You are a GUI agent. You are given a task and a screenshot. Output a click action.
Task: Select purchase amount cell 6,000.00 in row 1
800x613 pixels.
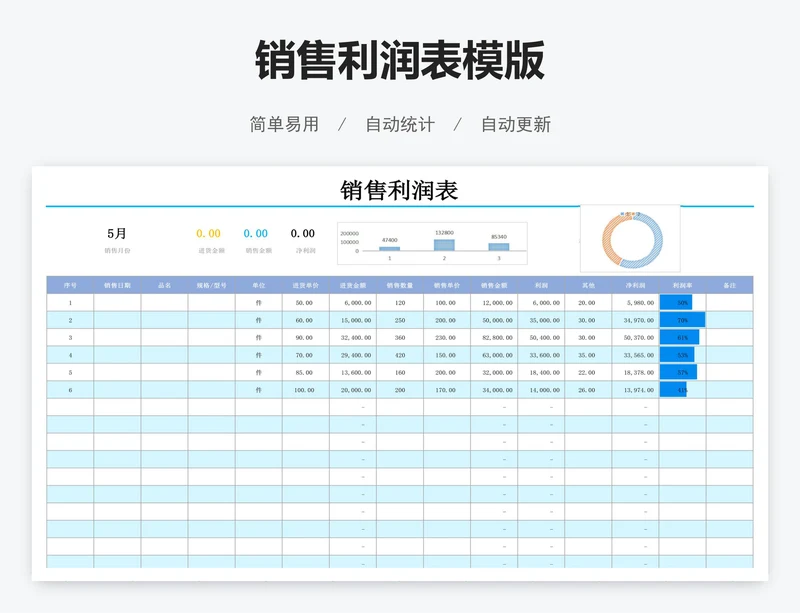(x=353, y=303)
